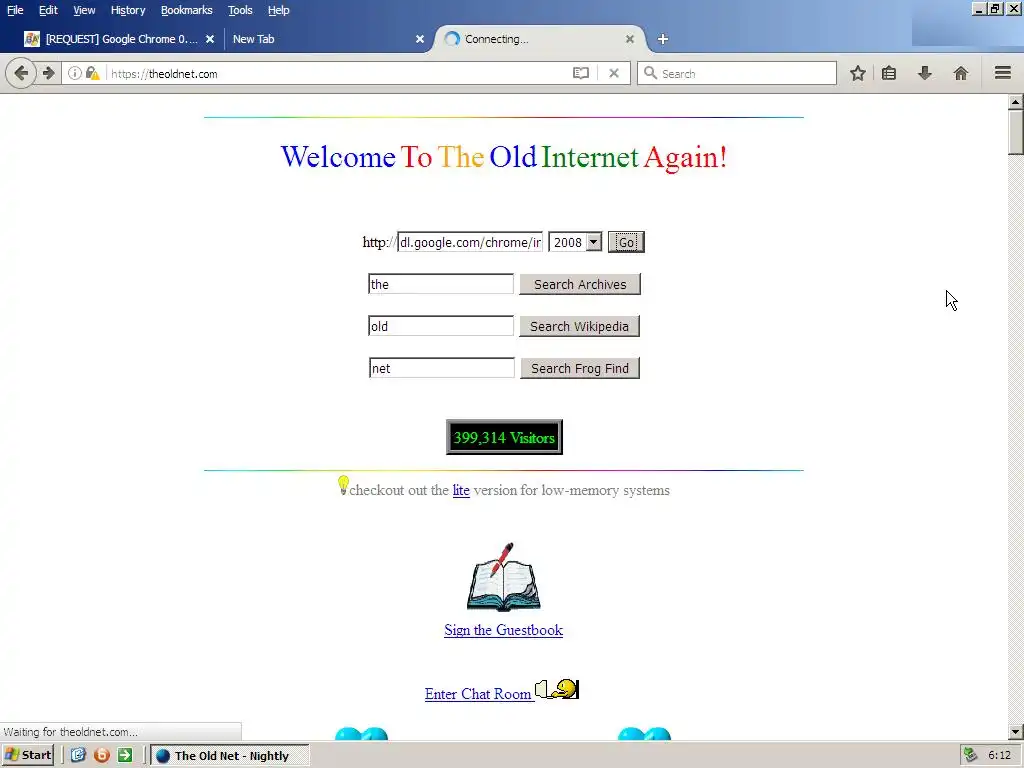Bookmark this page with the star icon
The image size is (1024, 768).
coord(858,73)
